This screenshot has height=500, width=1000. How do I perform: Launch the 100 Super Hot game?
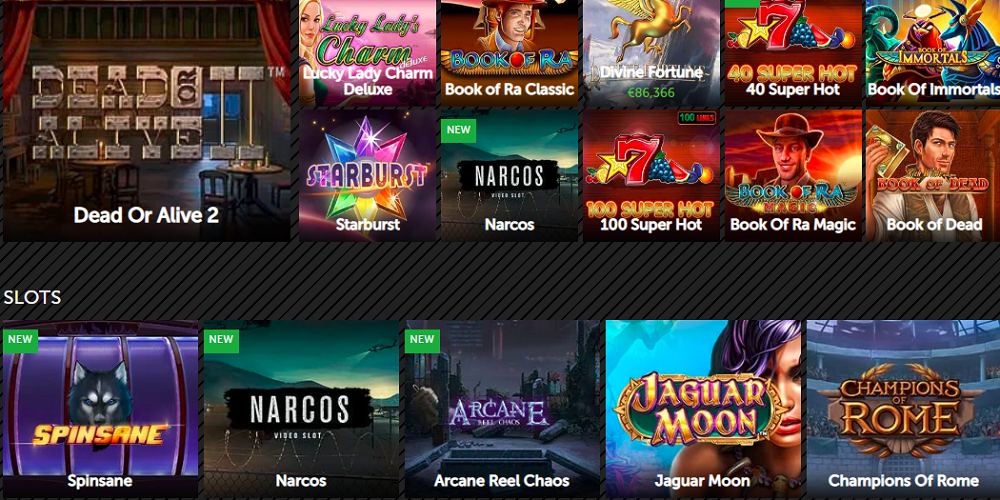651,175
